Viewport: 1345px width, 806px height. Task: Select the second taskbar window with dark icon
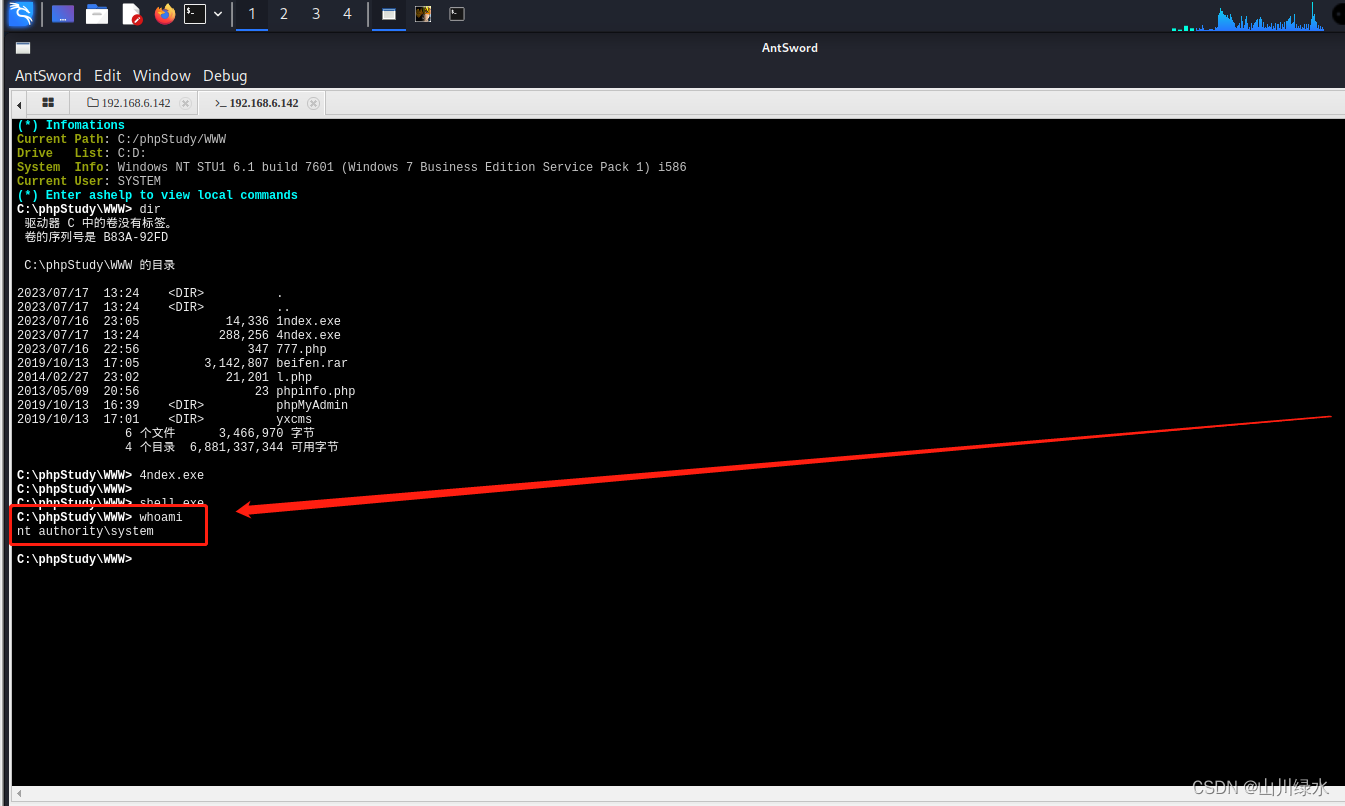click(x=423, y=14)
